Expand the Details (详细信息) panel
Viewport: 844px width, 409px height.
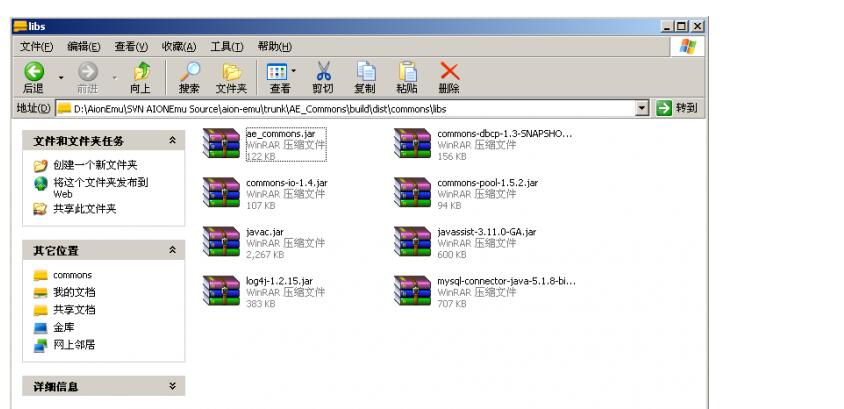172,386
